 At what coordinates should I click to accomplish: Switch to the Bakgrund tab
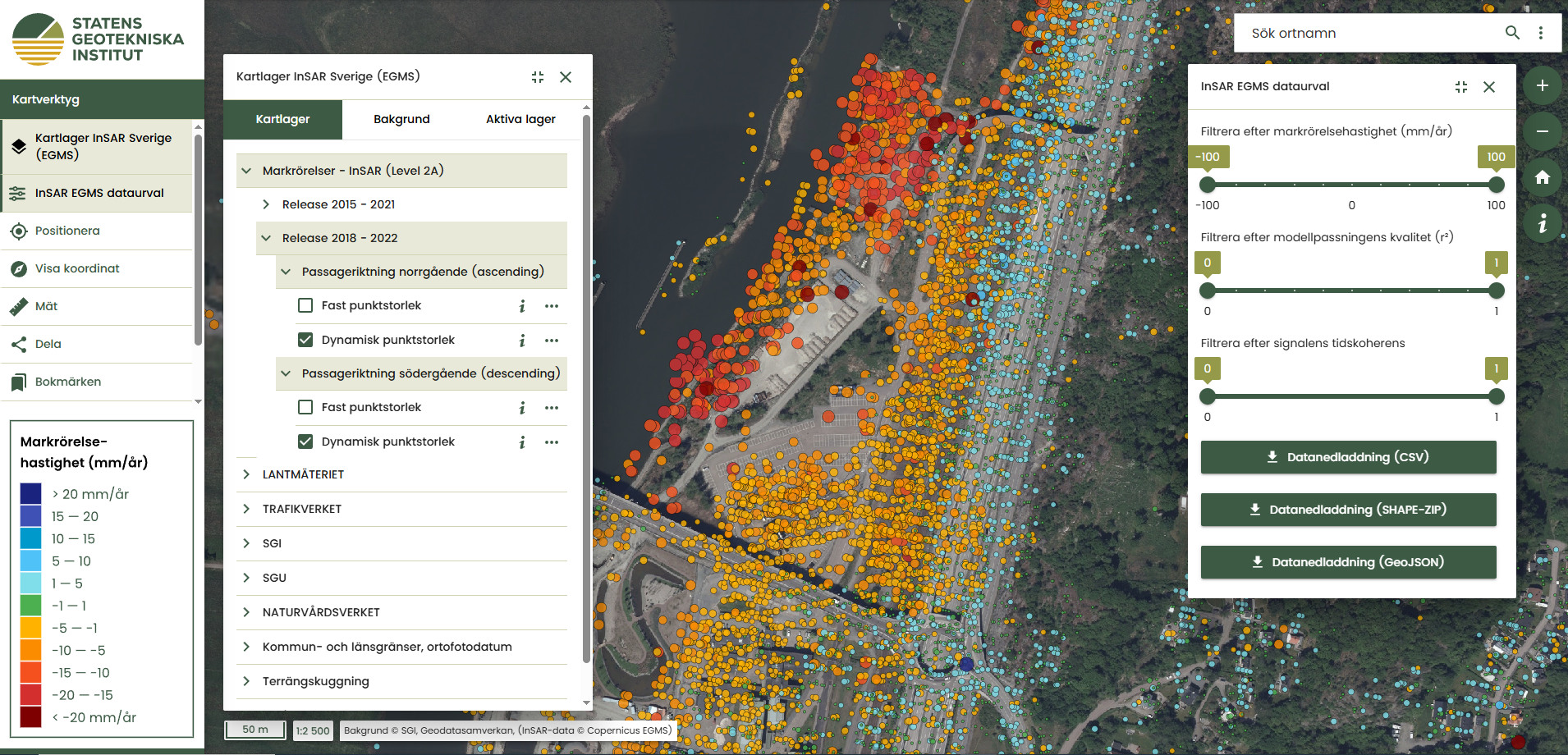click(401, 119)
